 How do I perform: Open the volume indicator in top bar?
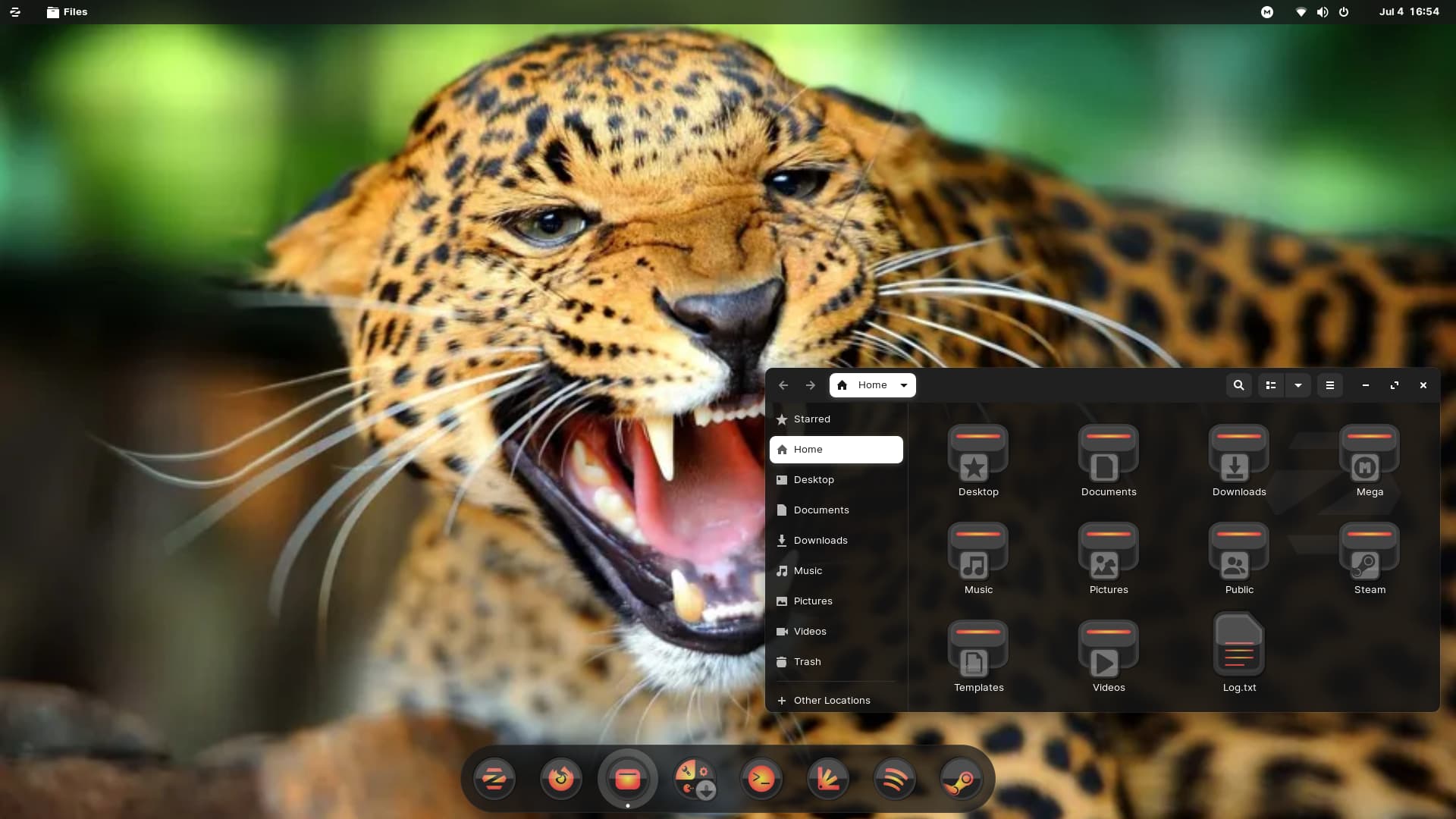point(1323,12)
